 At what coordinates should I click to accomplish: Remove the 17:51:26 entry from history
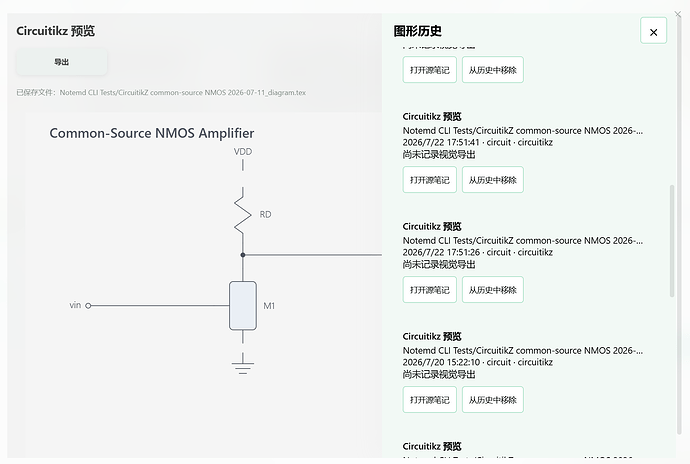tap(492, 290)
